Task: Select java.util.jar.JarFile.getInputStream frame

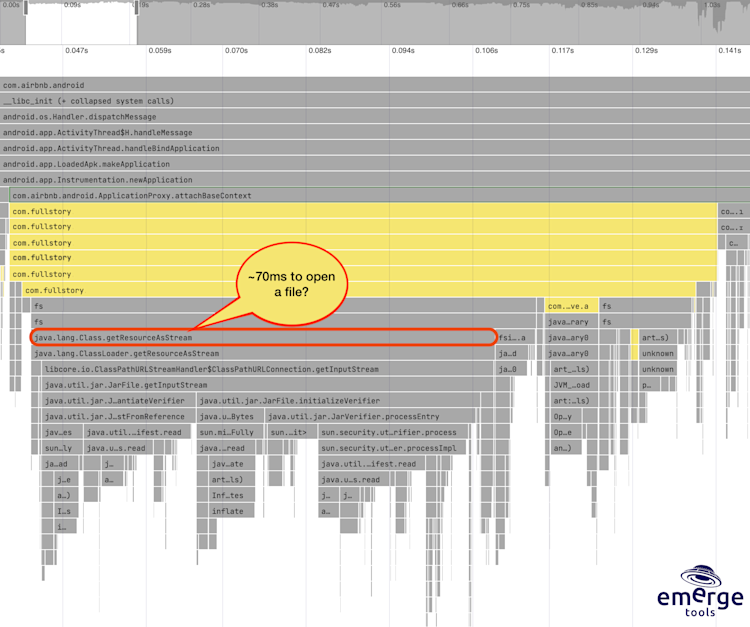Action: [267, 385]
